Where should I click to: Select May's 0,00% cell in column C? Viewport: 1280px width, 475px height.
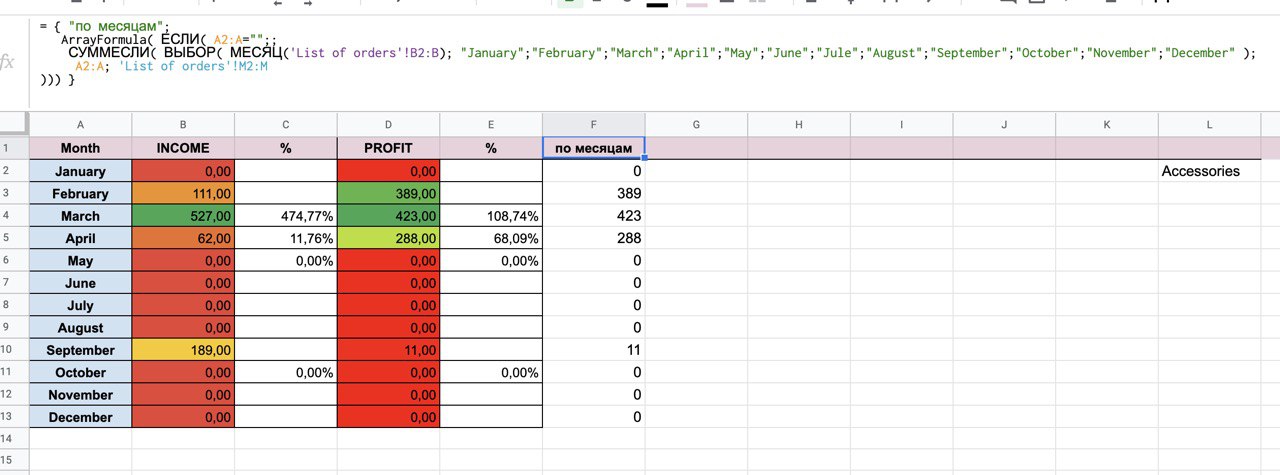click(x=286, y=260)
